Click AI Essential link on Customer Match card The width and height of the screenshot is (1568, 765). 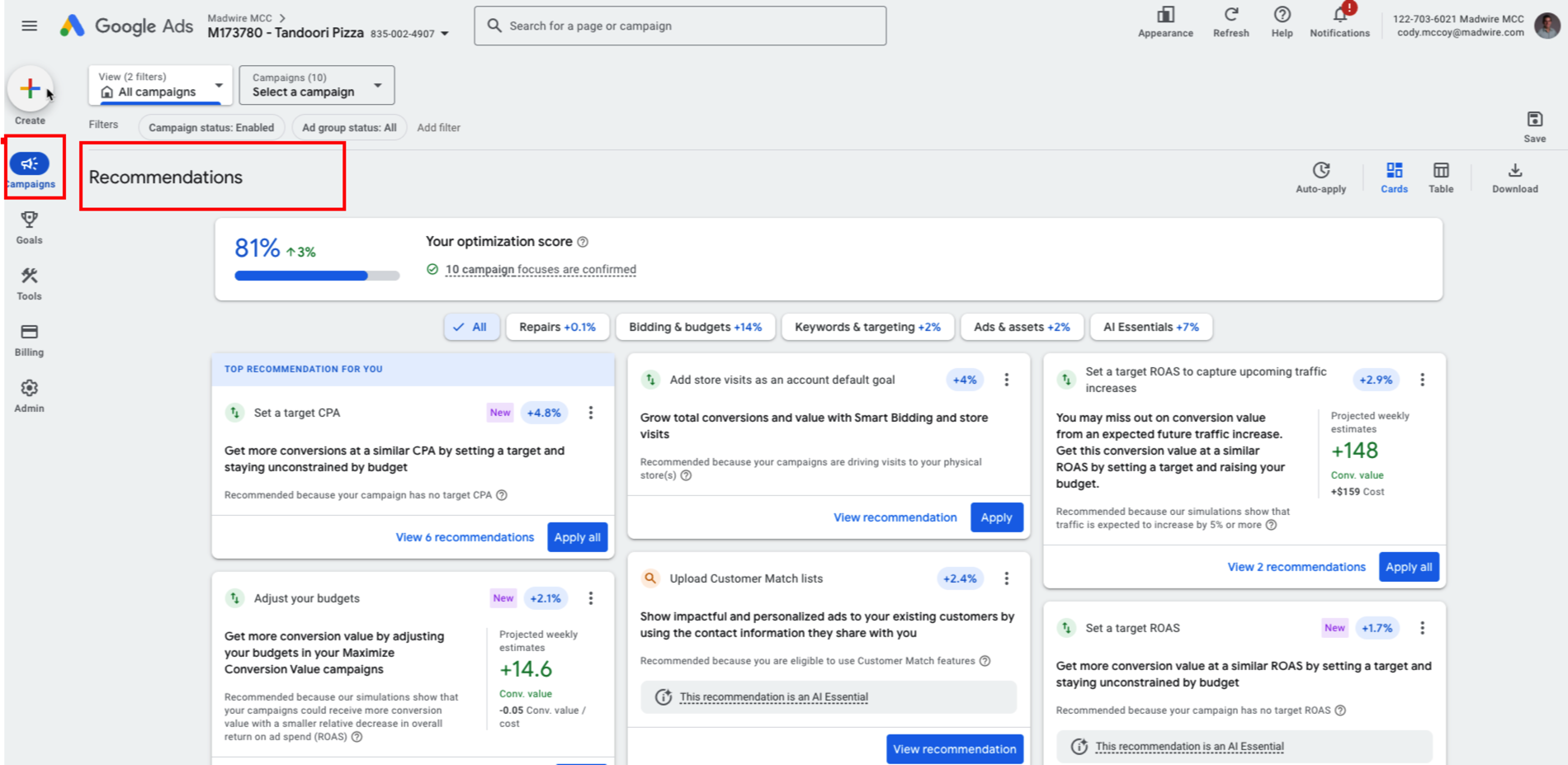click(773, 697)
